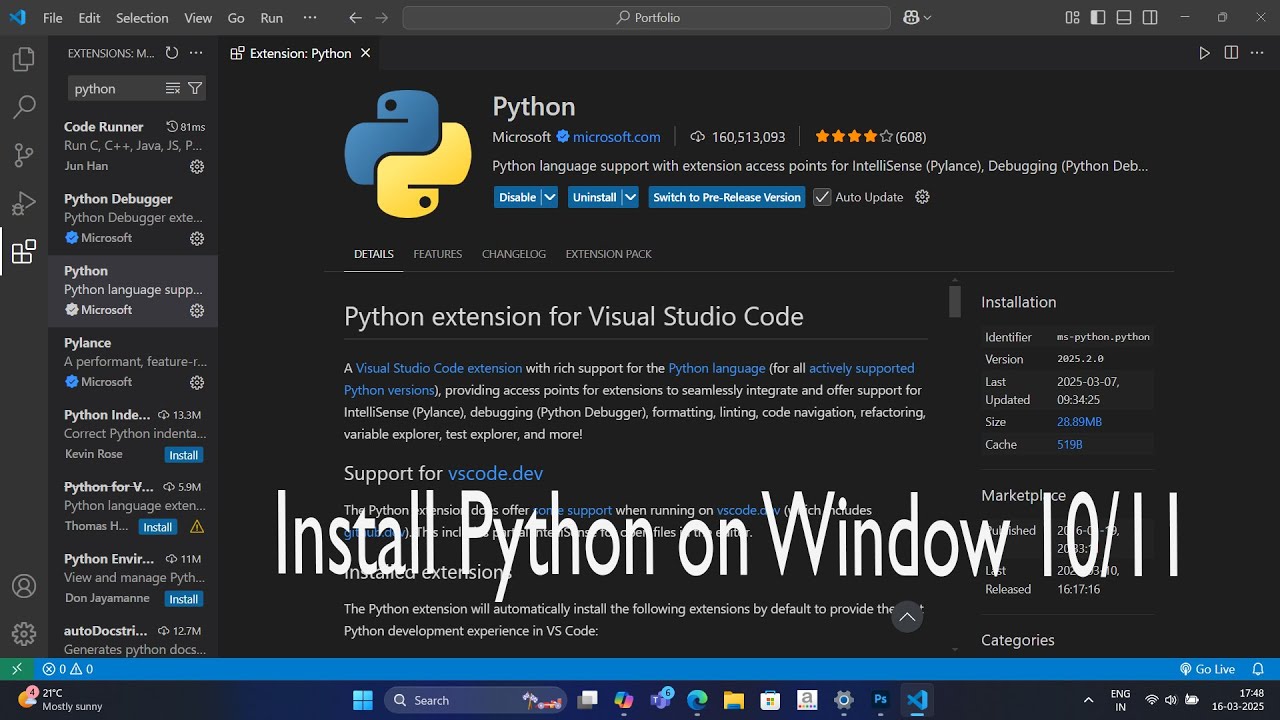Go forward using navigation arrow
Screen dimensions: 1280x720
(x=381, y=18)
